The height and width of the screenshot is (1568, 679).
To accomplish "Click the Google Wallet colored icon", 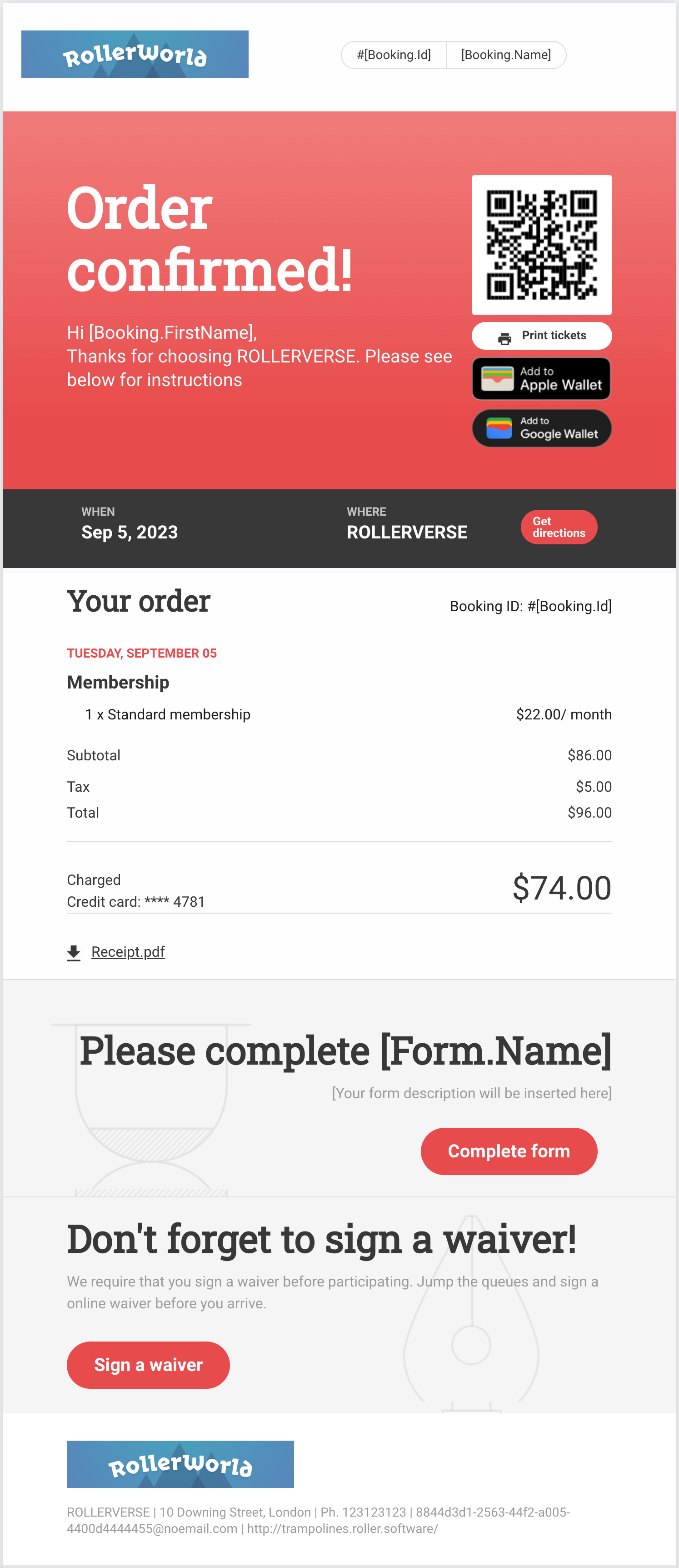I will point(499,428).
